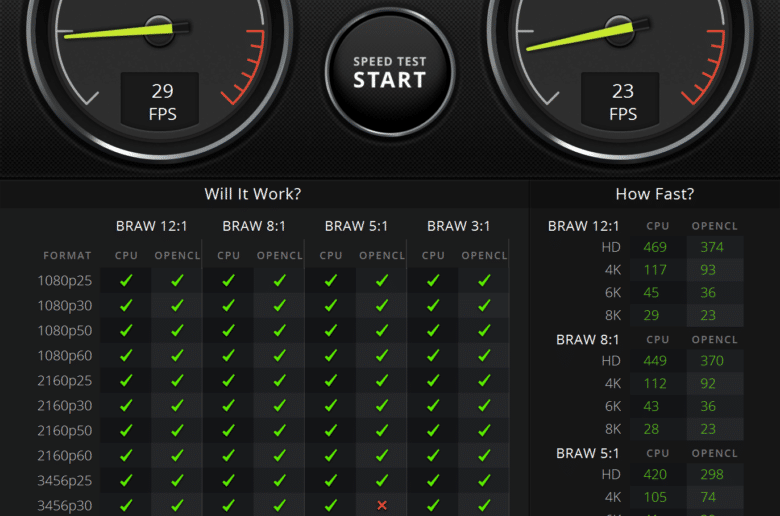Image resolution: width=780 pixels, height=516 pixels.
Task: Click the 3456p30 format row label
Action: [65, 506]
